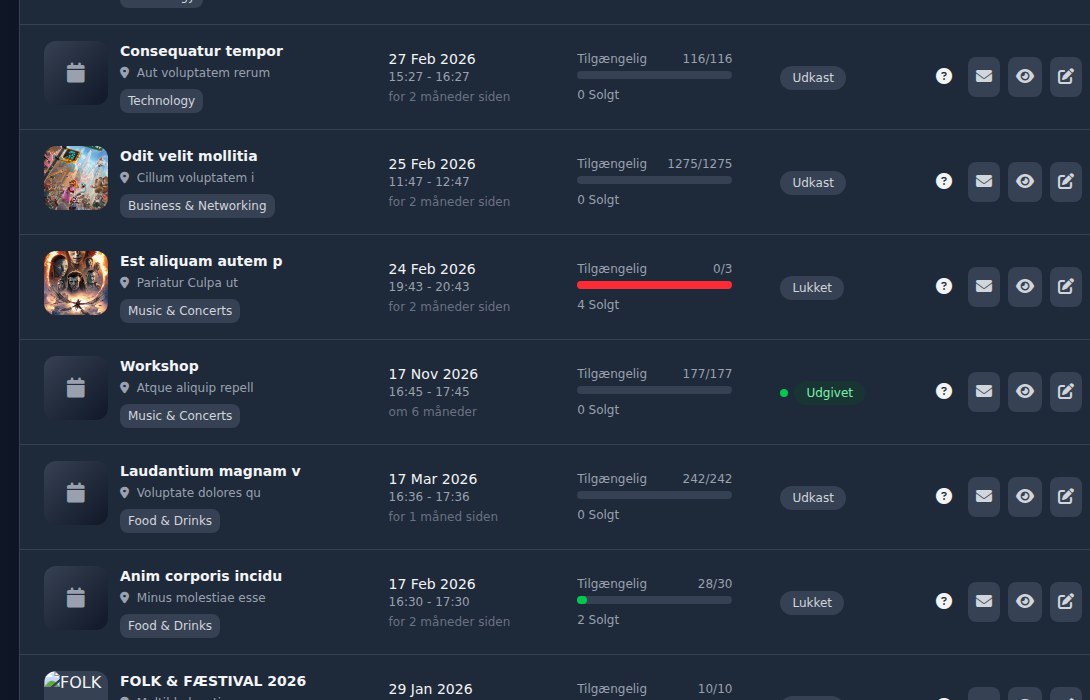1090x700 pixels.
Task: Edit the Workshop event
Action: coord(1066,391)
